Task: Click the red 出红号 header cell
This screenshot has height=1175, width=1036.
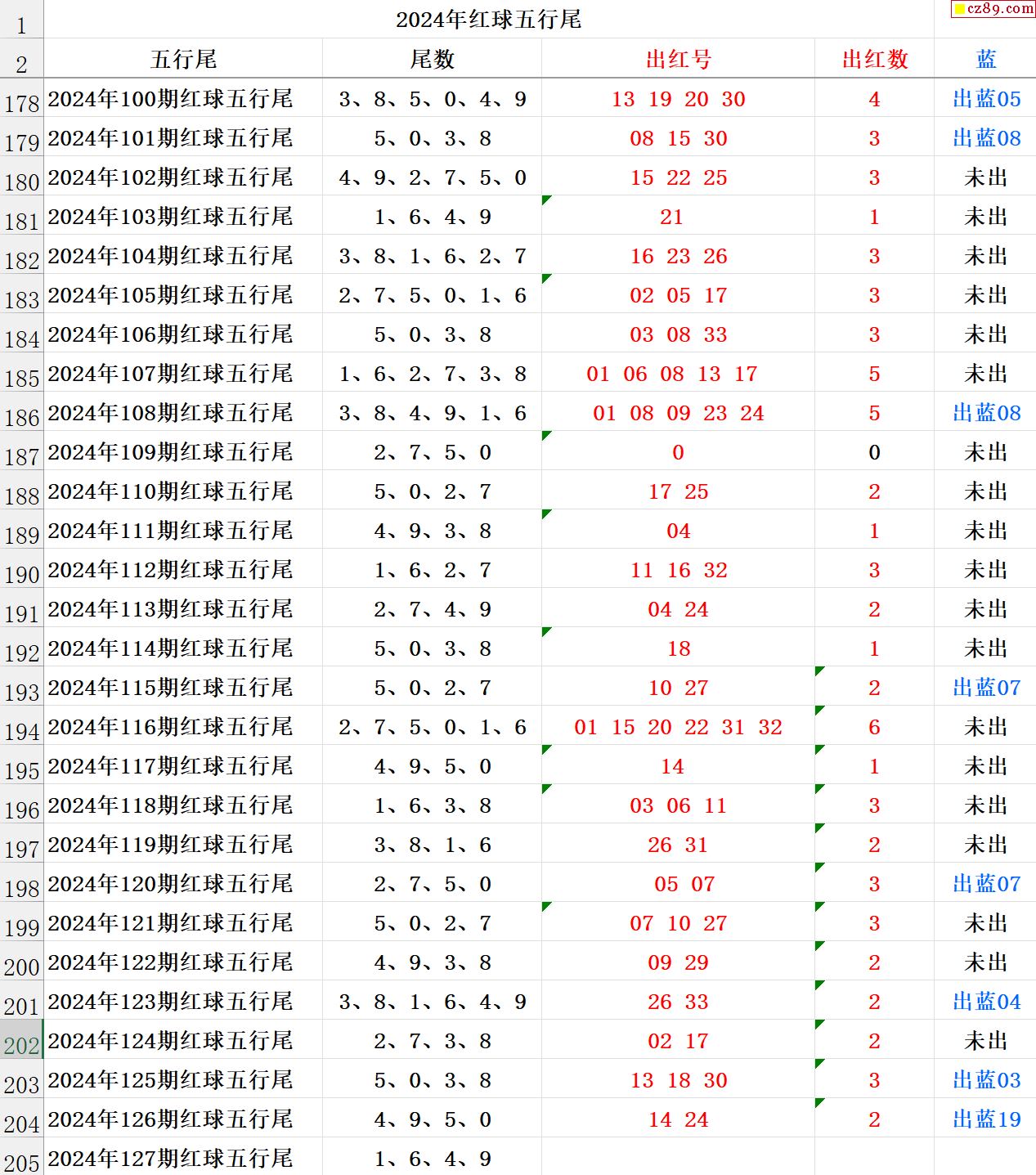Action: [678, 59]
